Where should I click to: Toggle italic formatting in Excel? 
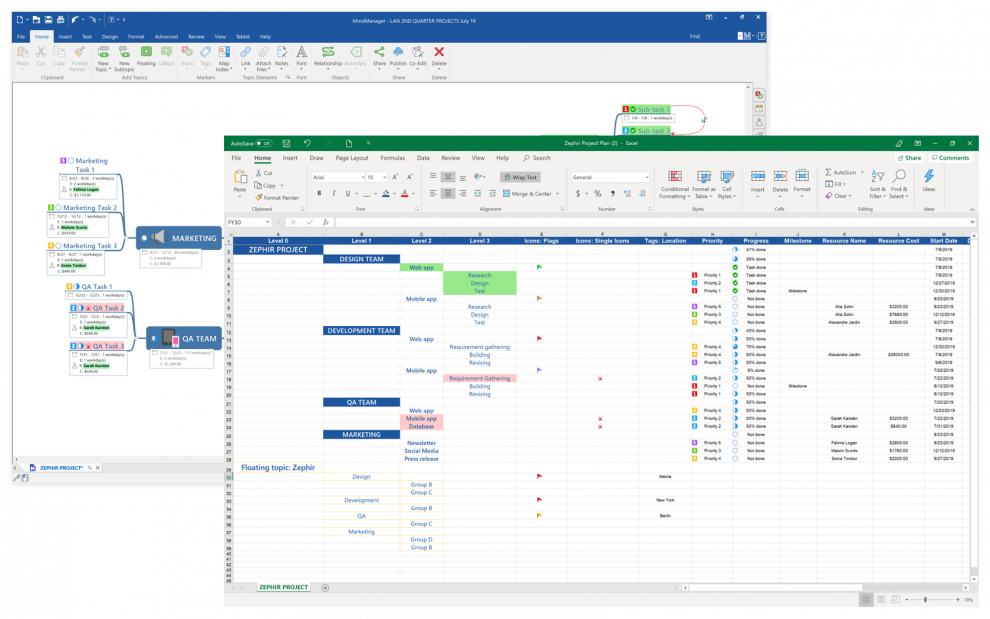[332, 192]
